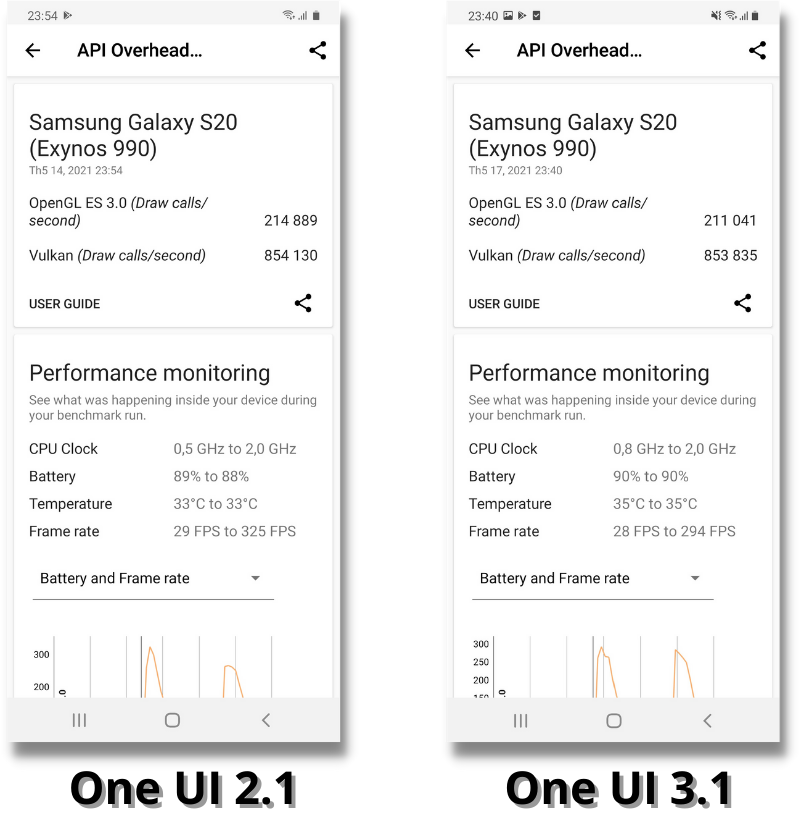Viewport: 800px width, 835px height.
Task: Share the left result card beside USER GUIDE
Action: point(303,303)
